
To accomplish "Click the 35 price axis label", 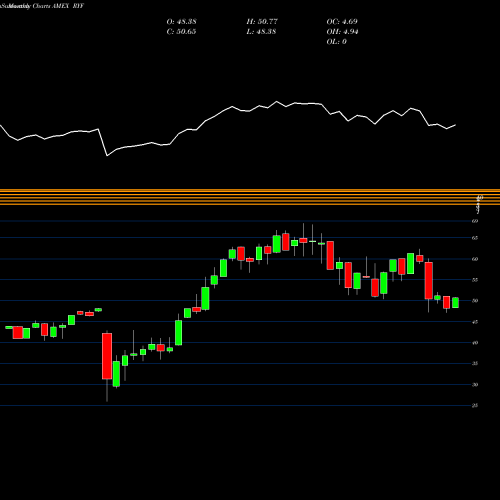I will pos(475,363).
